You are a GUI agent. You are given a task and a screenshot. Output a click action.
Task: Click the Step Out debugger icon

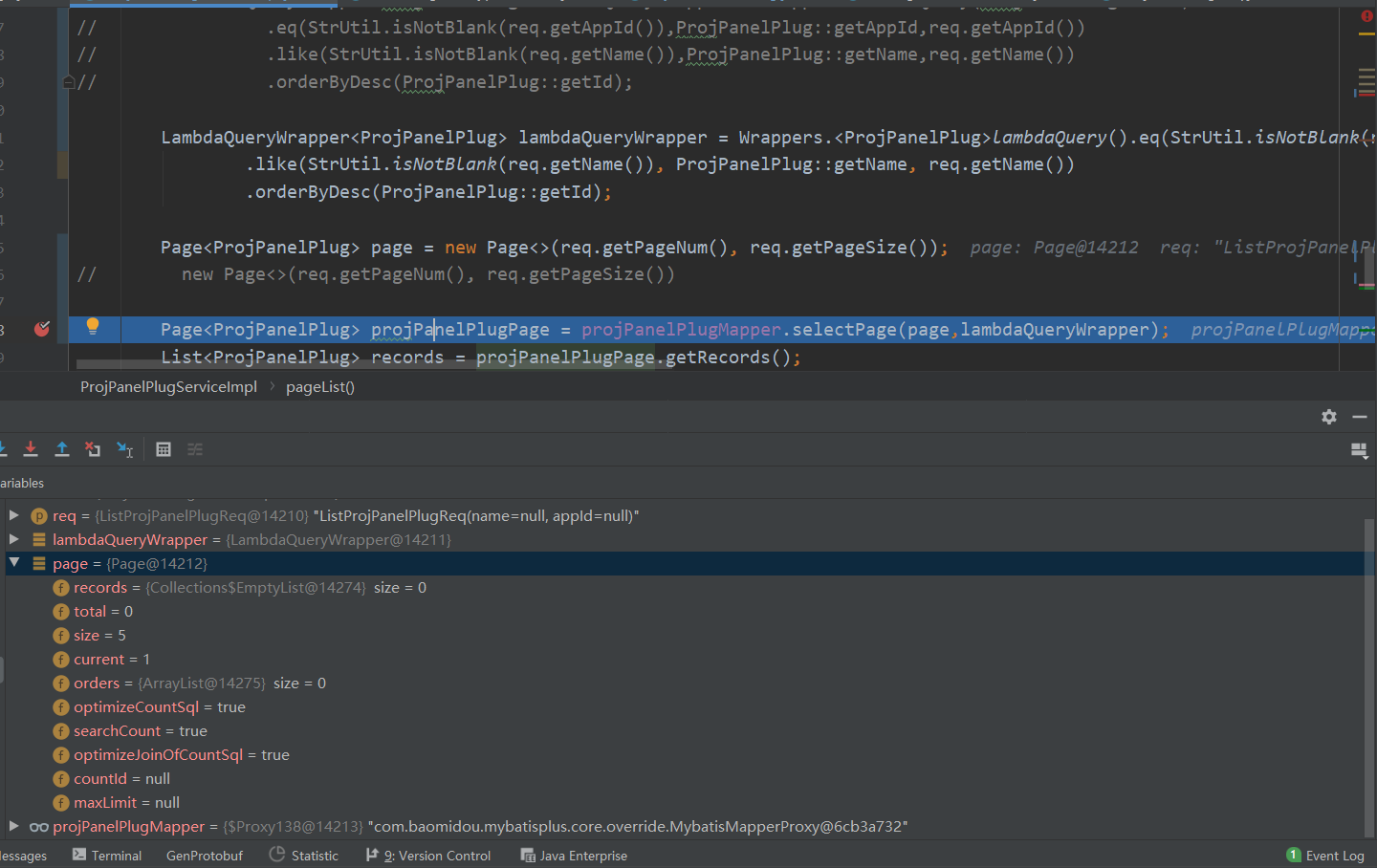(62, 449)
